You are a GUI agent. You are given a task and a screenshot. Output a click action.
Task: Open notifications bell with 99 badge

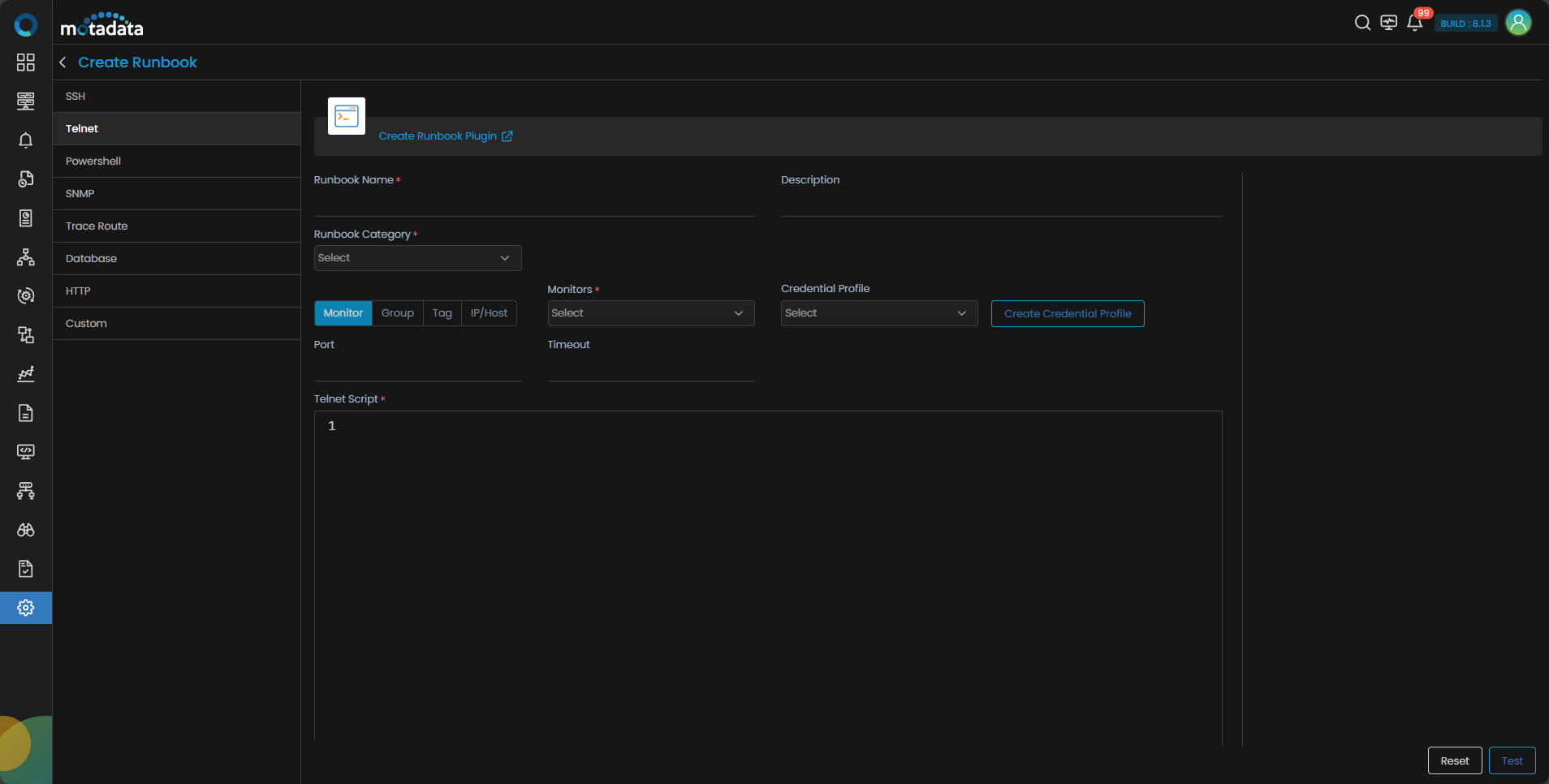click(x=1415, y=23)
